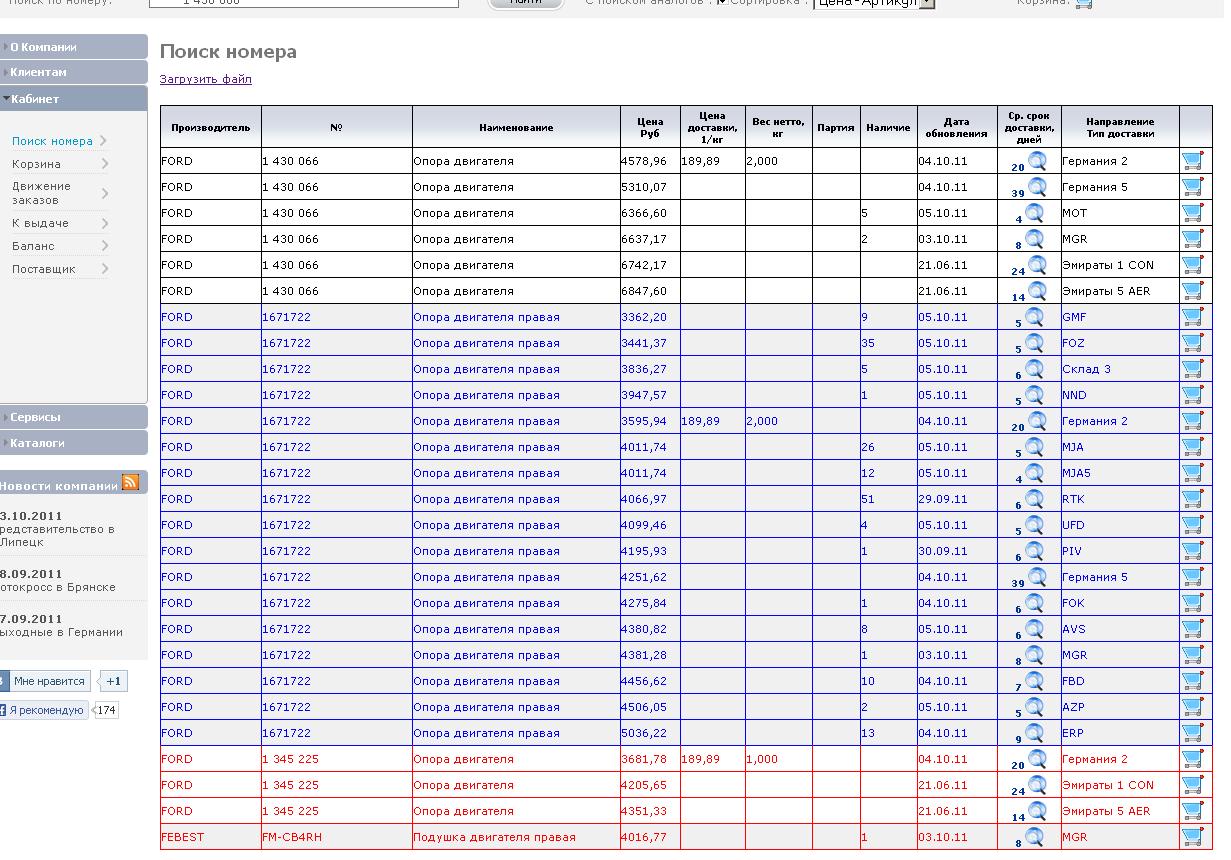Screen dimensions: 1231x860
Task: Click the price 4205,65 cell
Action: coord(650,785)
